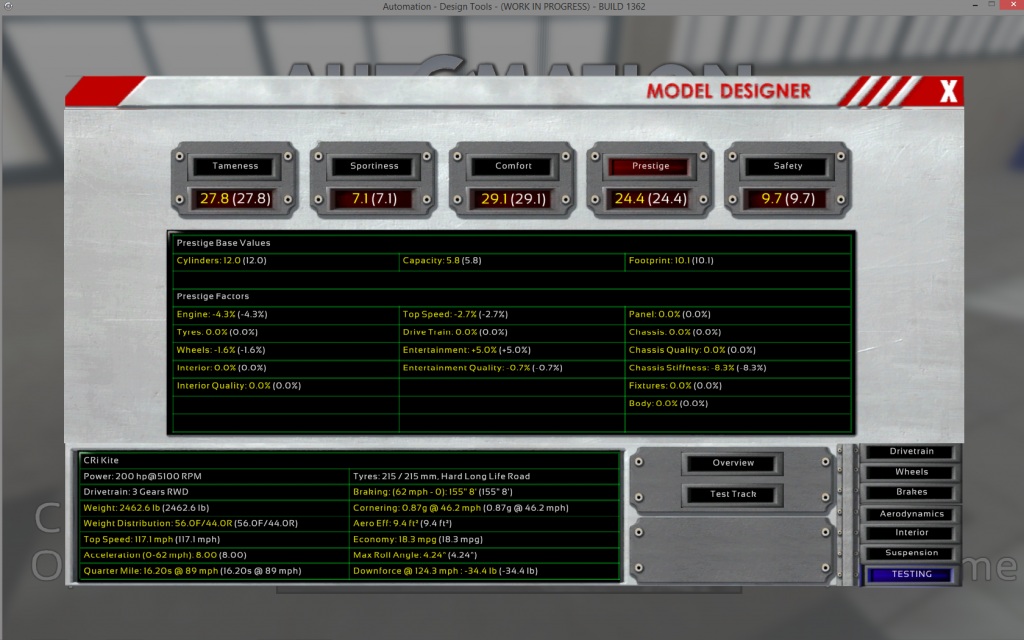This screenshot has height=640, width=1024.
Task: Go to the Aerodynamics section
Action: 911,514
